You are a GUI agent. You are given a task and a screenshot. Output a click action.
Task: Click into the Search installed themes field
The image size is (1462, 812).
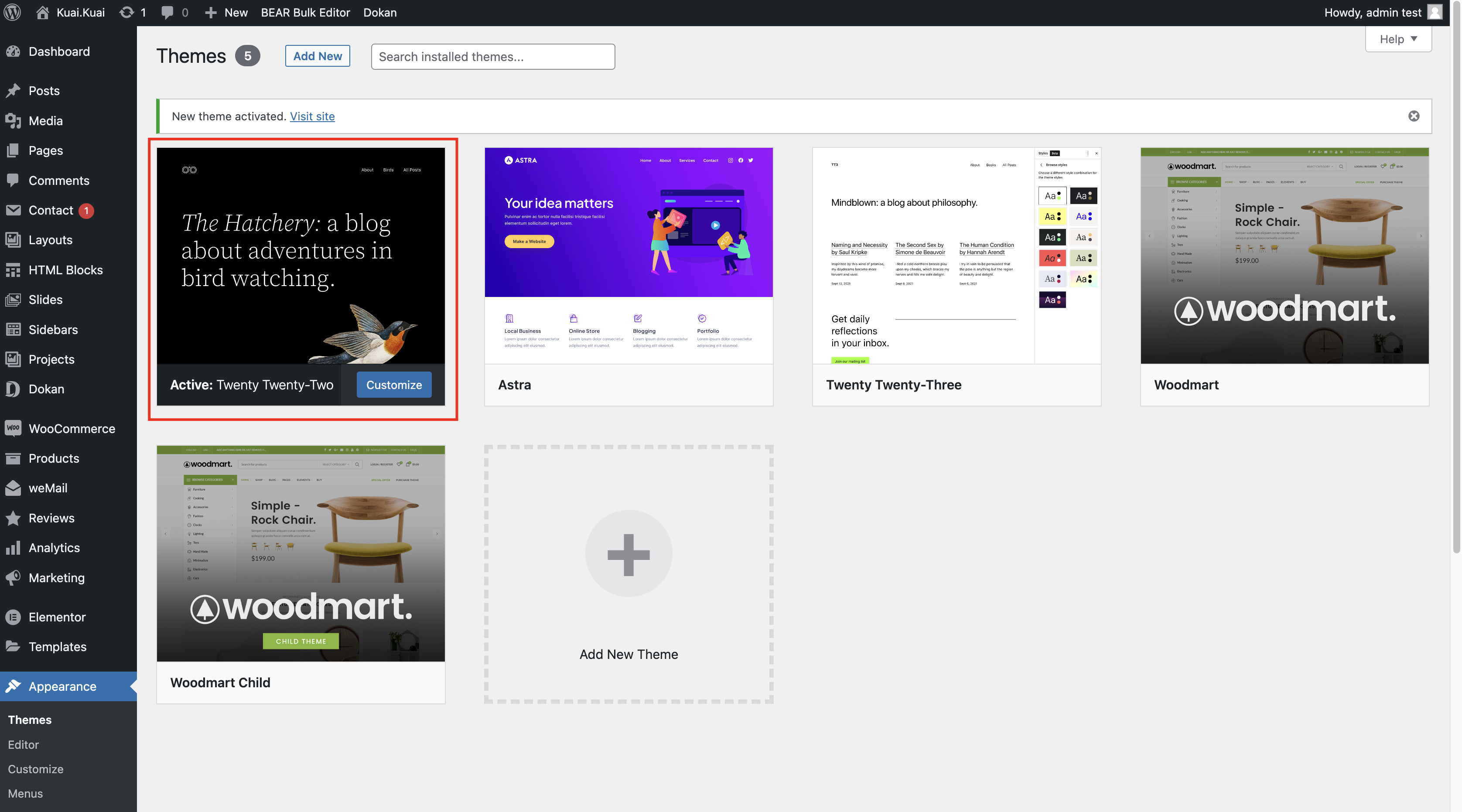tap(492, 57)
